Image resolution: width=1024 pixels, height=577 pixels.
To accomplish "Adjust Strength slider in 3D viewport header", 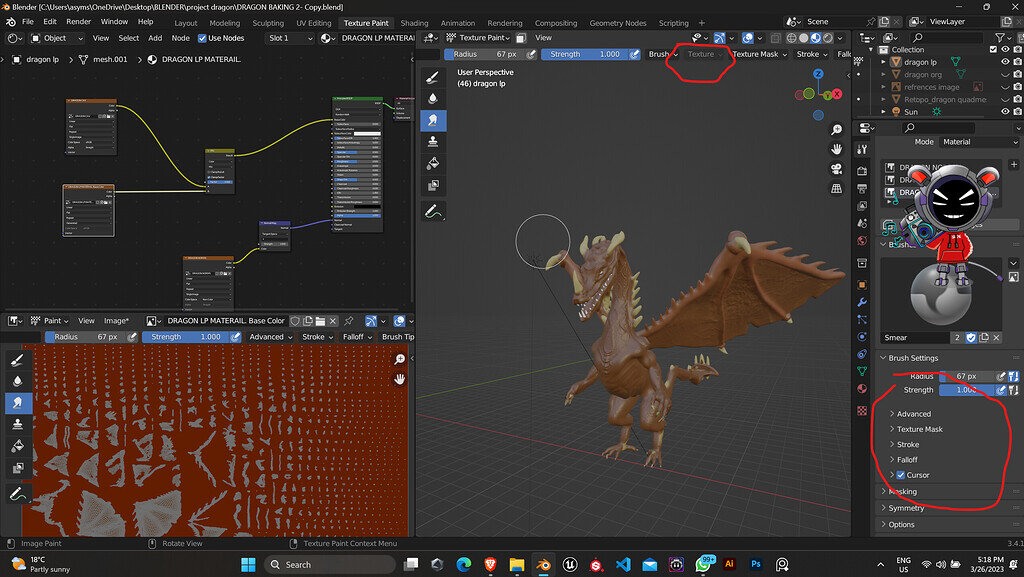I will click(x=584, y=54).
